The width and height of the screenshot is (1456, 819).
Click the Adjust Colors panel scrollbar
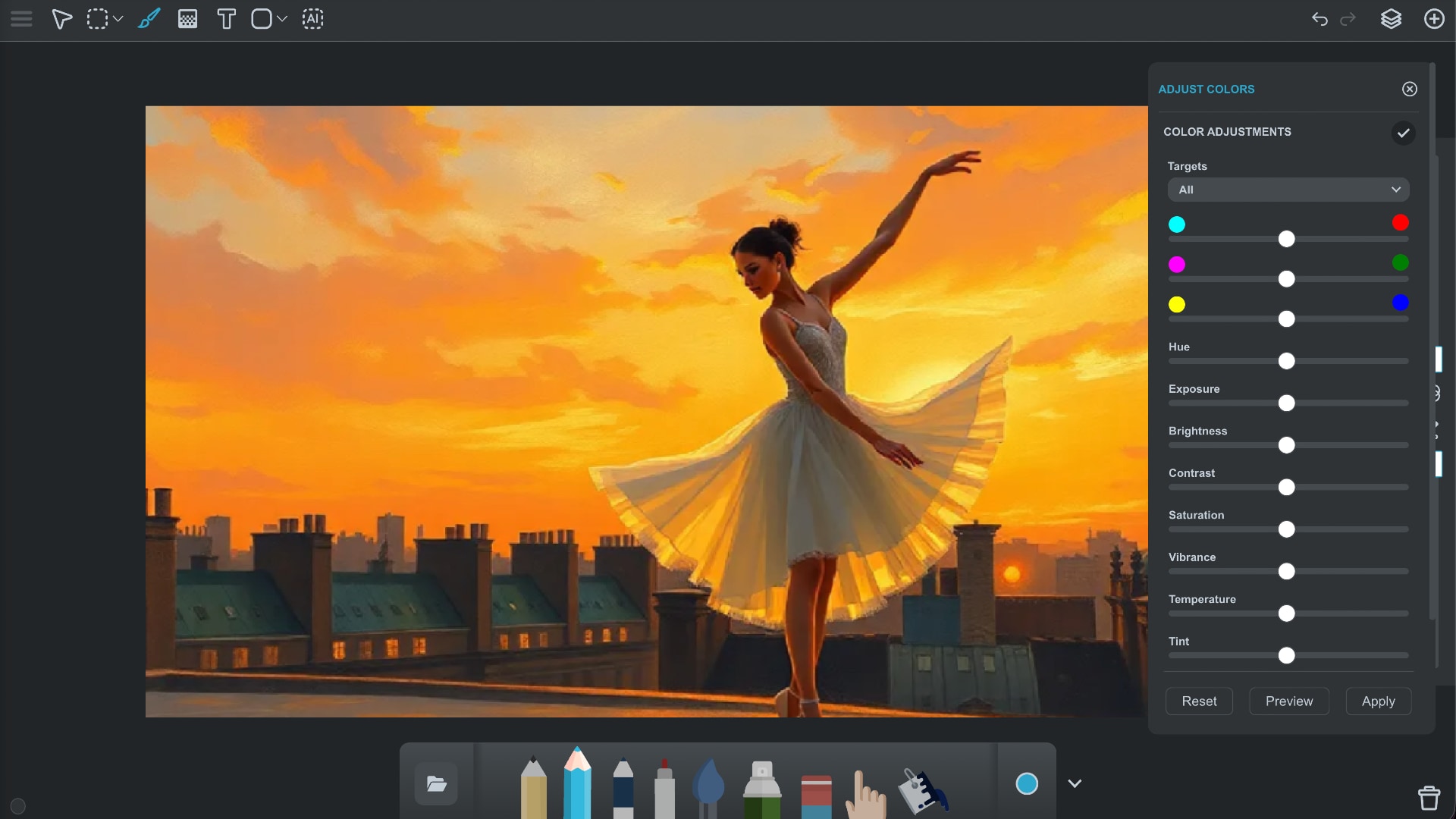pos(1432,341)
